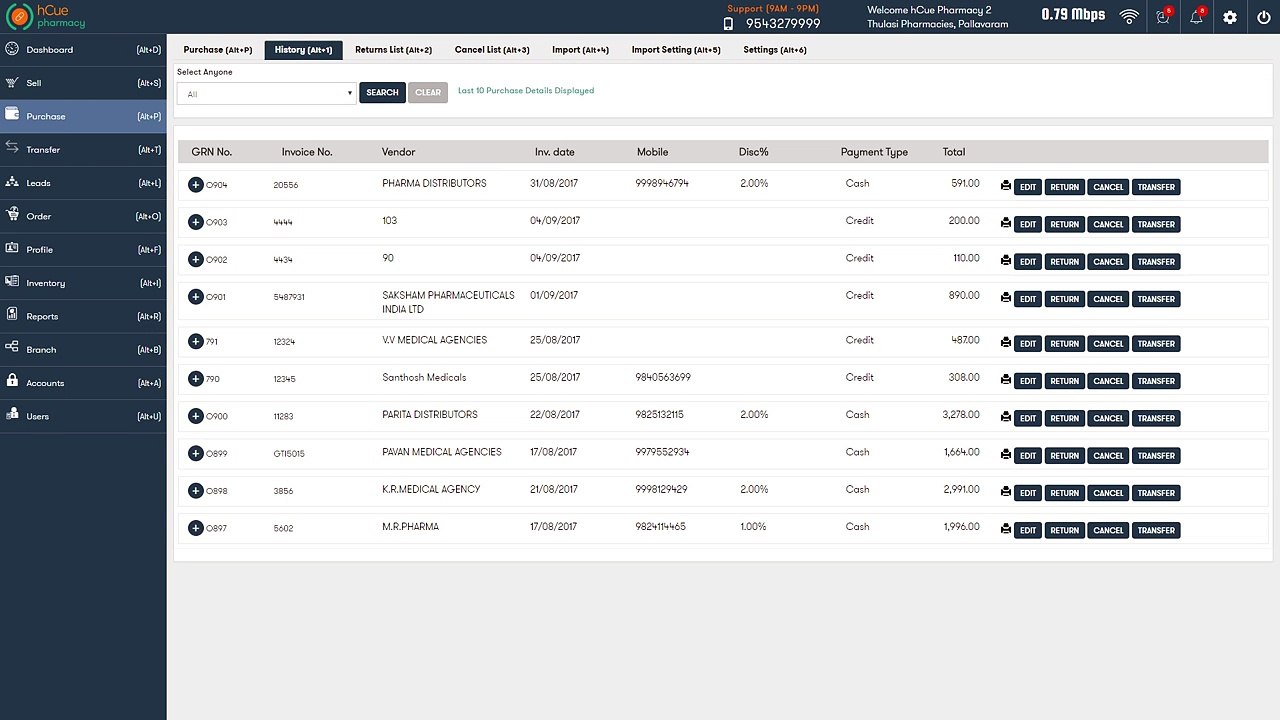Expand row GRN O899
Viewport: 1280px width, 720px height.
tap(196, 453)
